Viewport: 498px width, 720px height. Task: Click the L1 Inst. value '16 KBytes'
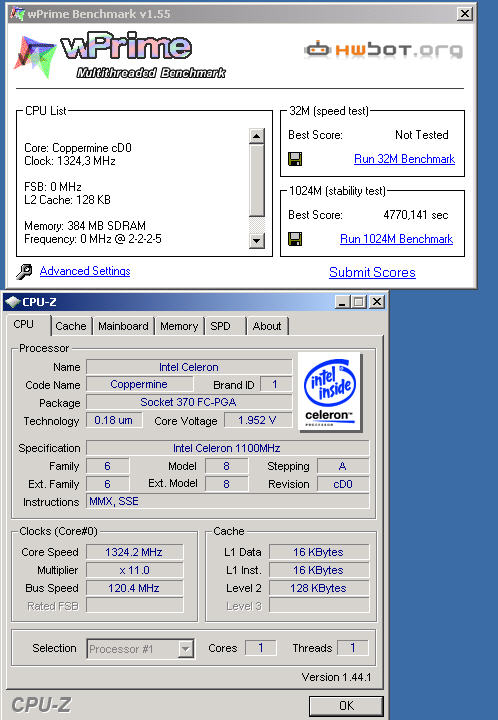[x=319, y=570]
